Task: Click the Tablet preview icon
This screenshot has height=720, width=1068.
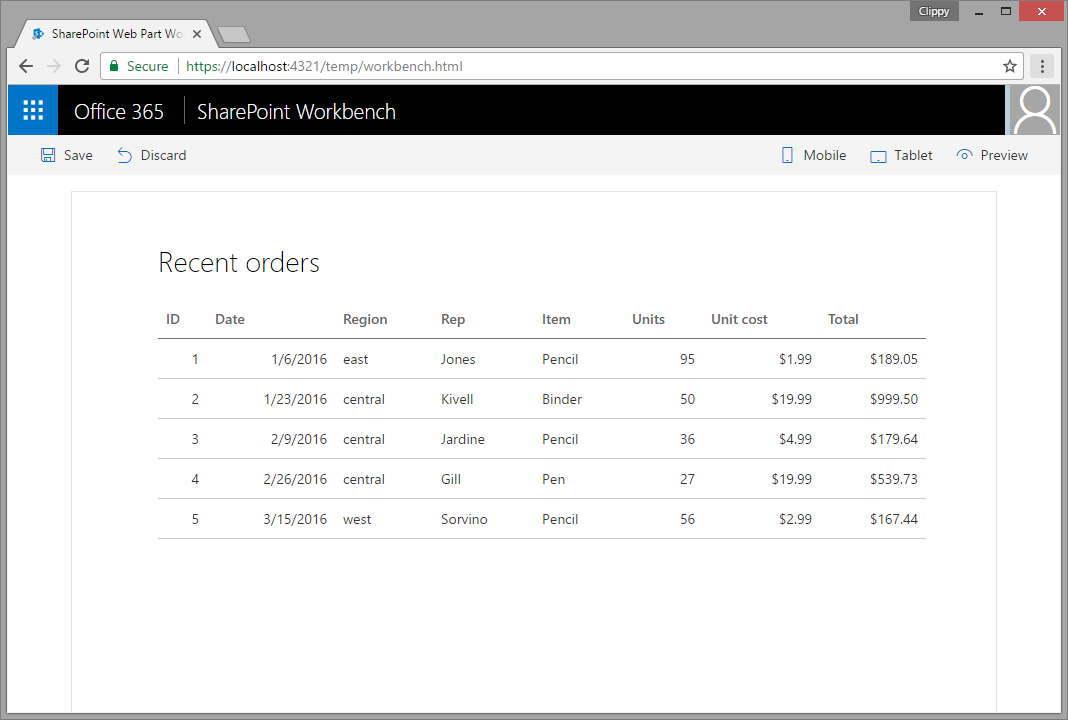Action: click(878, 156)
